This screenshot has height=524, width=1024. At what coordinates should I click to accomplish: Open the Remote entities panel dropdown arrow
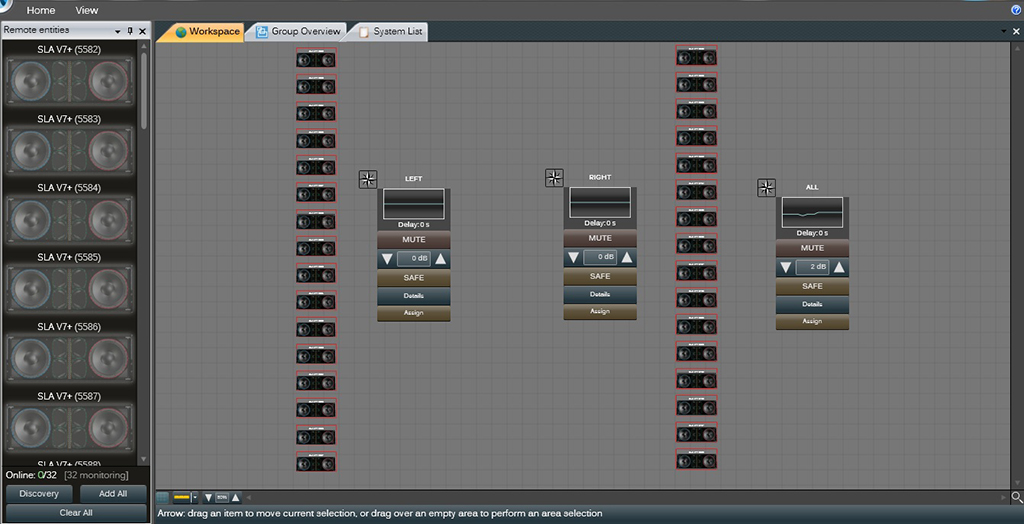118,32
